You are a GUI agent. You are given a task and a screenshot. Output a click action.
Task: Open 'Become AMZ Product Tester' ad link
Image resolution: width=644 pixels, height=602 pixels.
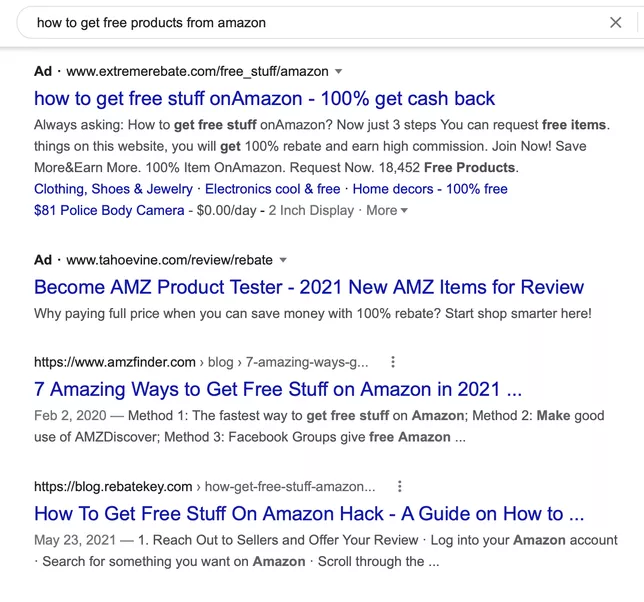pos(309,287)
